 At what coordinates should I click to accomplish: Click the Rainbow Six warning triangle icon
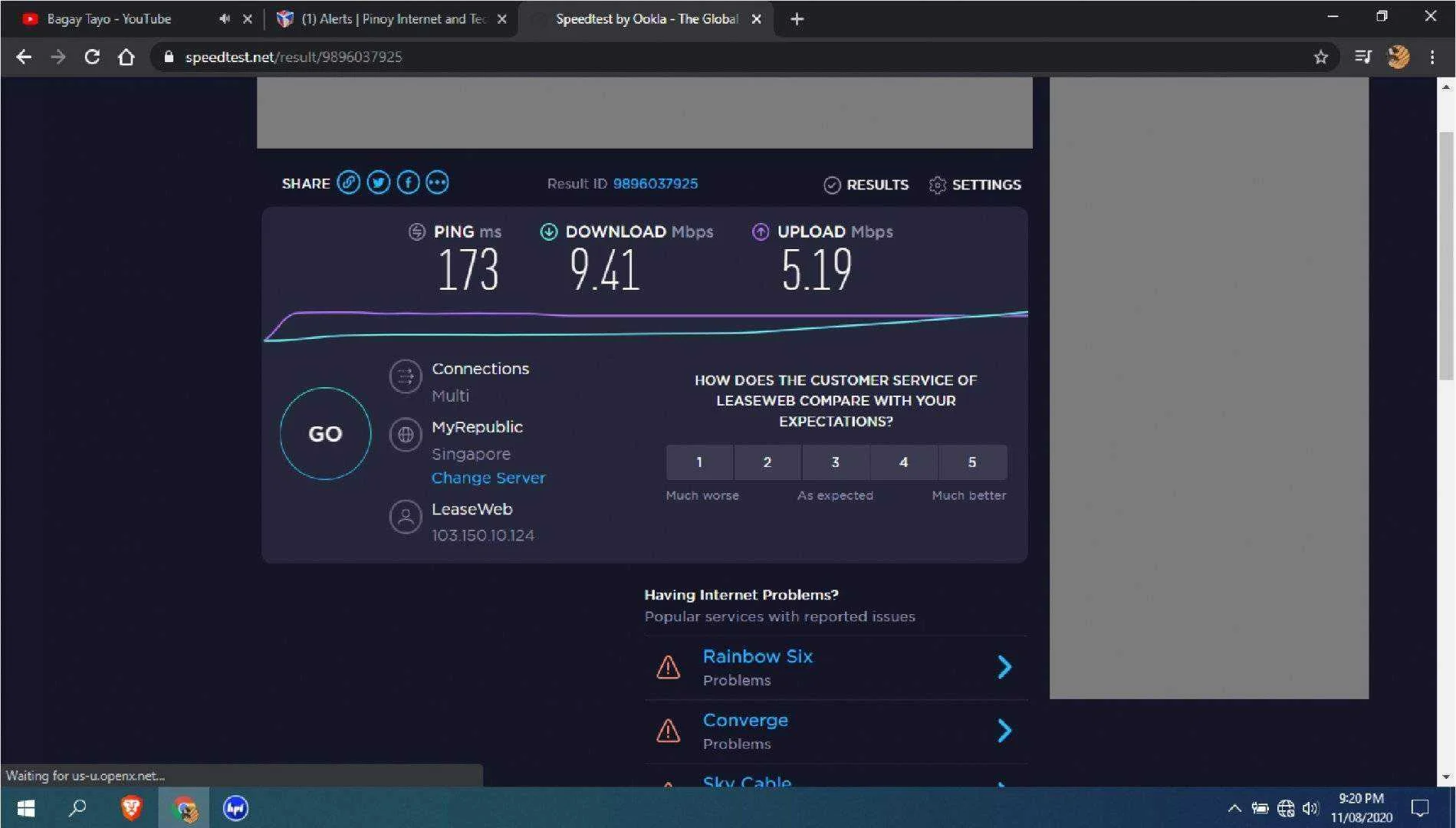[668, 668]
